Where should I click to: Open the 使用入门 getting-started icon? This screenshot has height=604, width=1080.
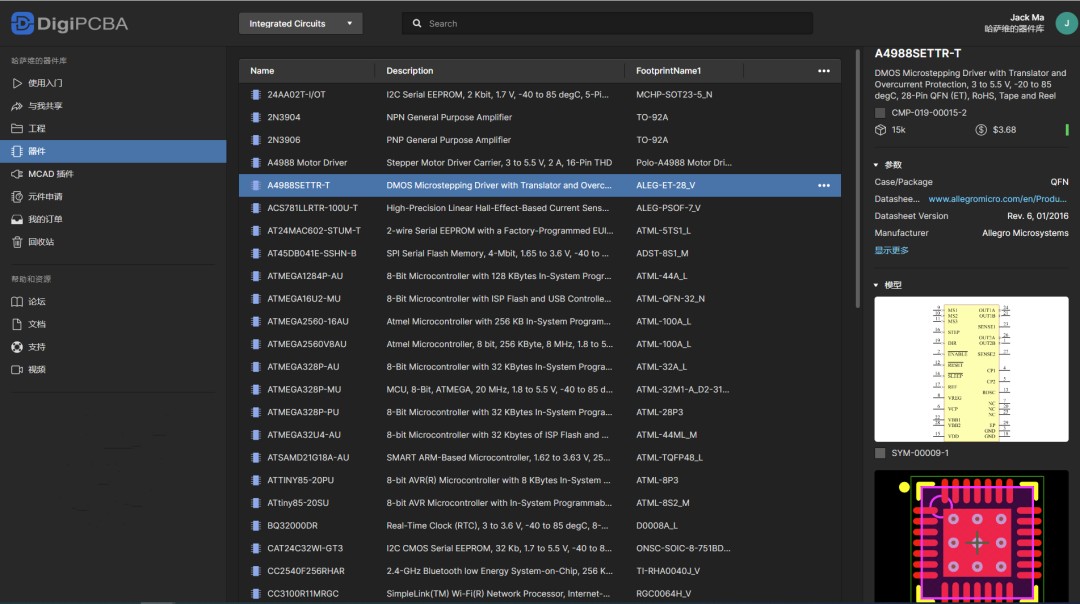pos(17,83)
